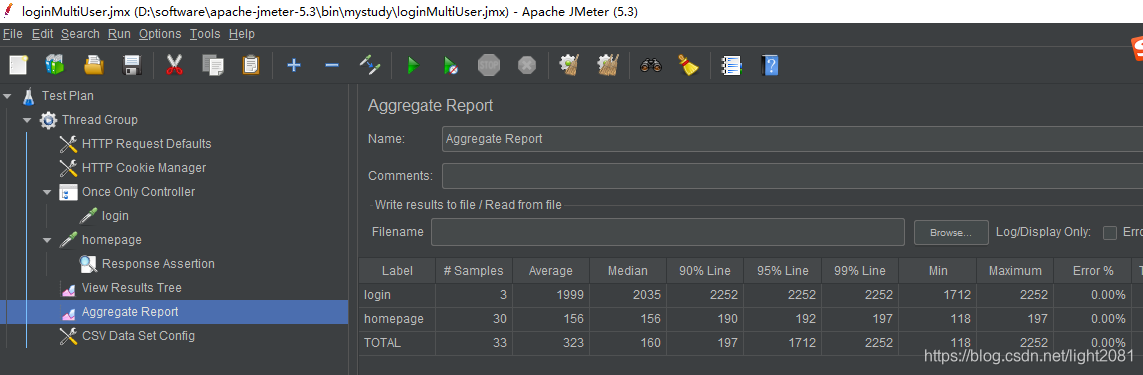The width and height of the screenshot is (1143, 375).
Task: Expand all nodes with plus icon
Action: click(x=294, y=66)
